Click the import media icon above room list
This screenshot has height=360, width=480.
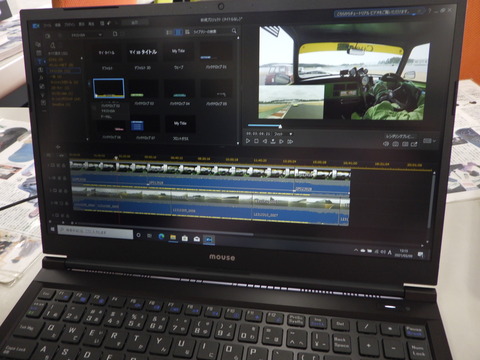click(x=48, y=36)
